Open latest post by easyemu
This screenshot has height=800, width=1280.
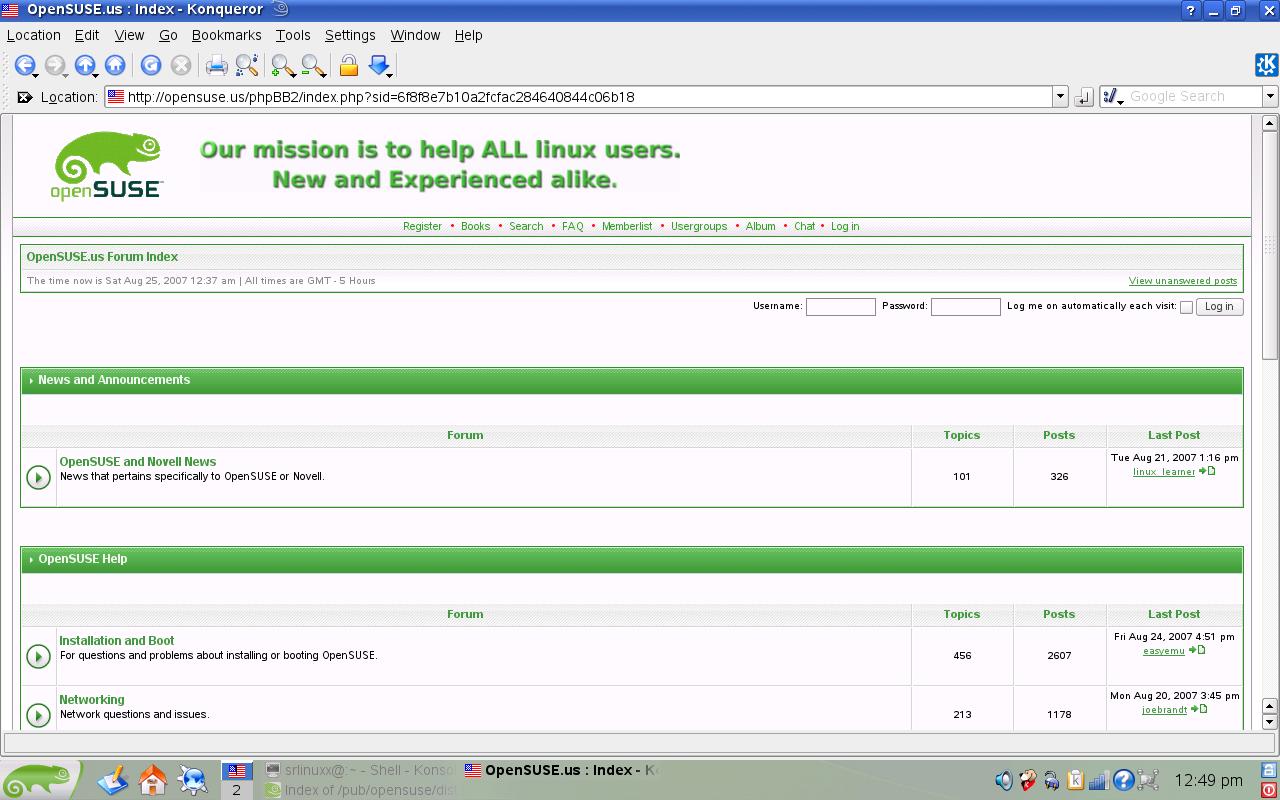tap(1197, 650)
